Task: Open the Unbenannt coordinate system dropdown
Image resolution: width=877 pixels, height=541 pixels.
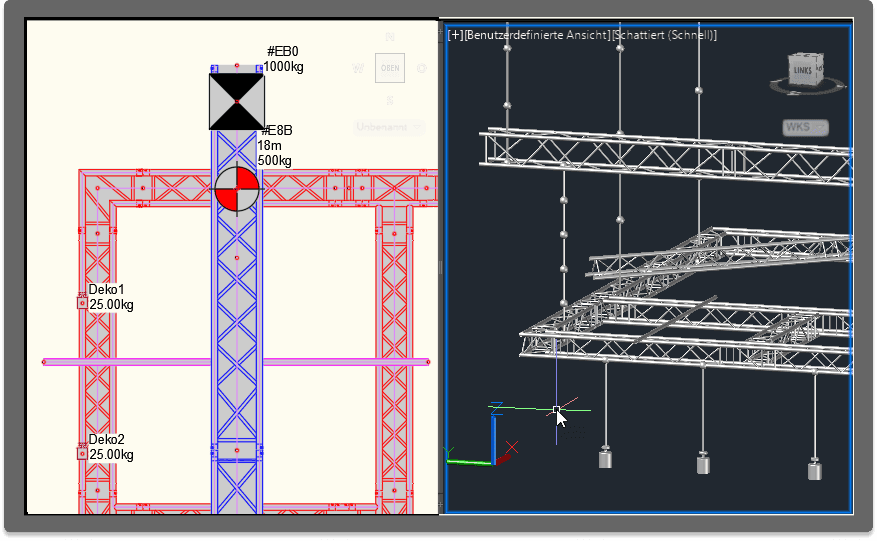Action: click(x=389, y=127)
